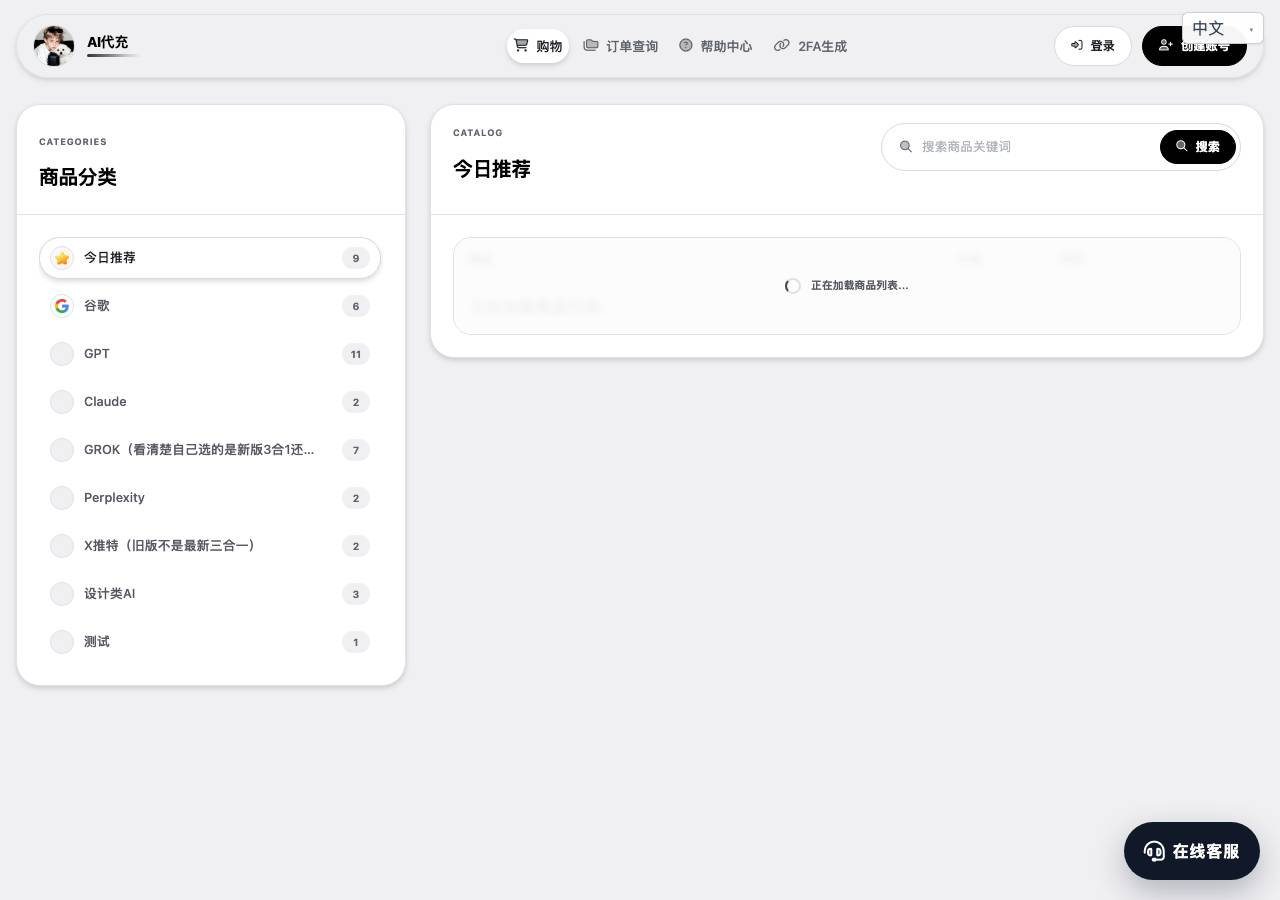Click the magnifier icon in search field

click(906, 147)
